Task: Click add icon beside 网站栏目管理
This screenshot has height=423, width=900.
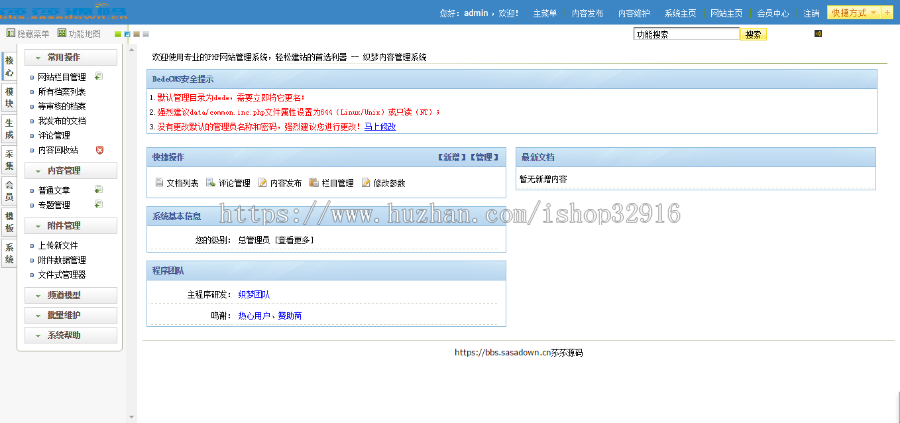Action: 99,76
